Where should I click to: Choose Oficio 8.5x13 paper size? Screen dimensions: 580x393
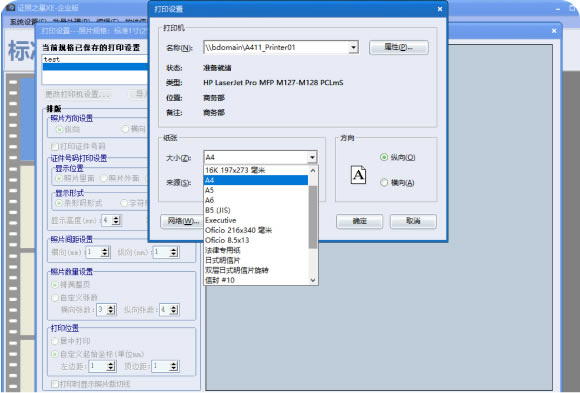tap(256, 240)
